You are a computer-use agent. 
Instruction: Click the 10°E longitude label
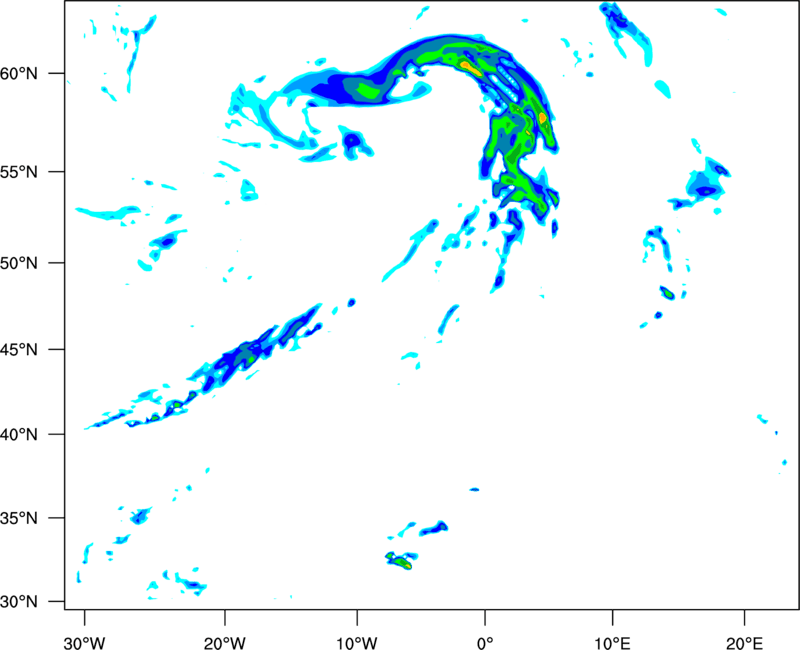(612, 643)
